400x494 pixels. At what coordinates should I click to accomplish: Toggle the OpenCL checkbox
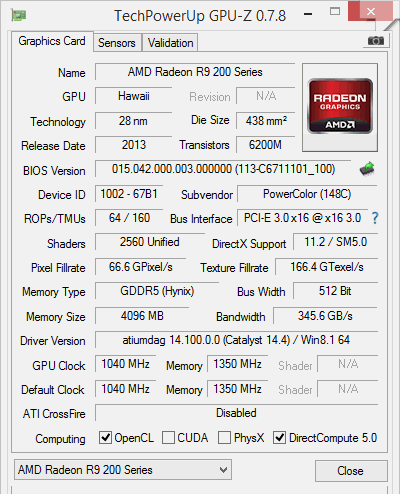[105, 438]
